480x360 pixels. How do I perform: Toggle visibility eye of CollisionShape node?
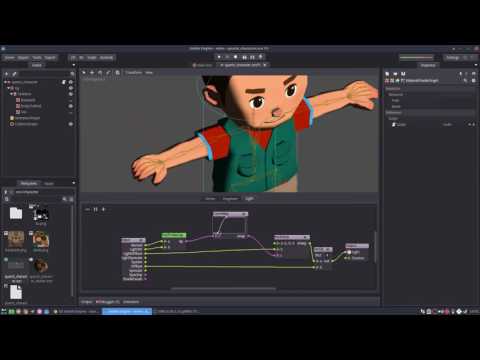pyautogui.click(x=71, y=124)
